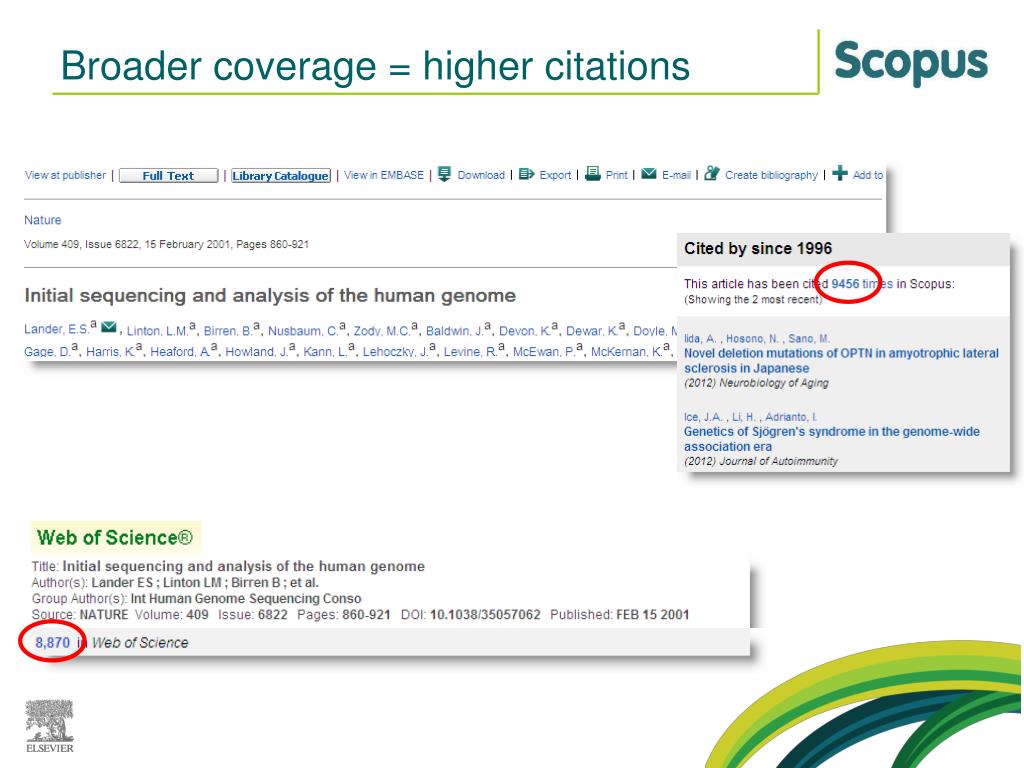Open author McKernan, K. link

point(626,351)
